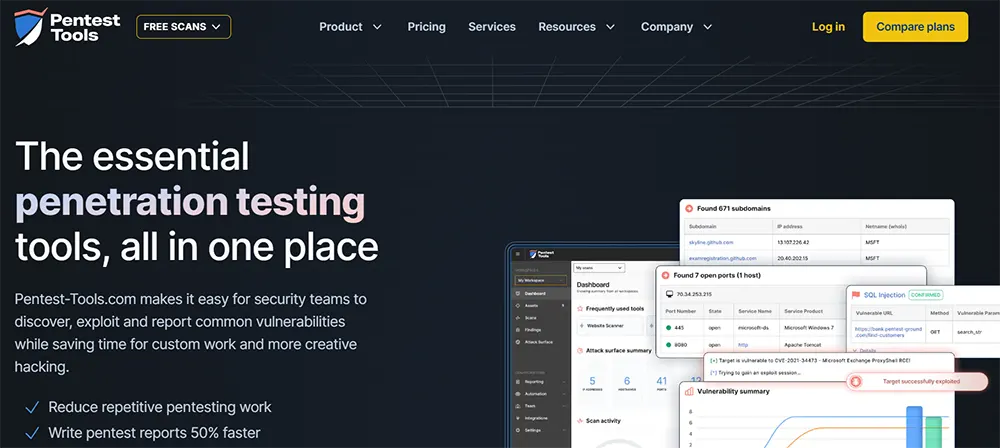Image resolution: width=1000 pixels, height=448 pixels.
Task: Expand the Reporting chevron in preview sidebar
Action: (564, 382)
